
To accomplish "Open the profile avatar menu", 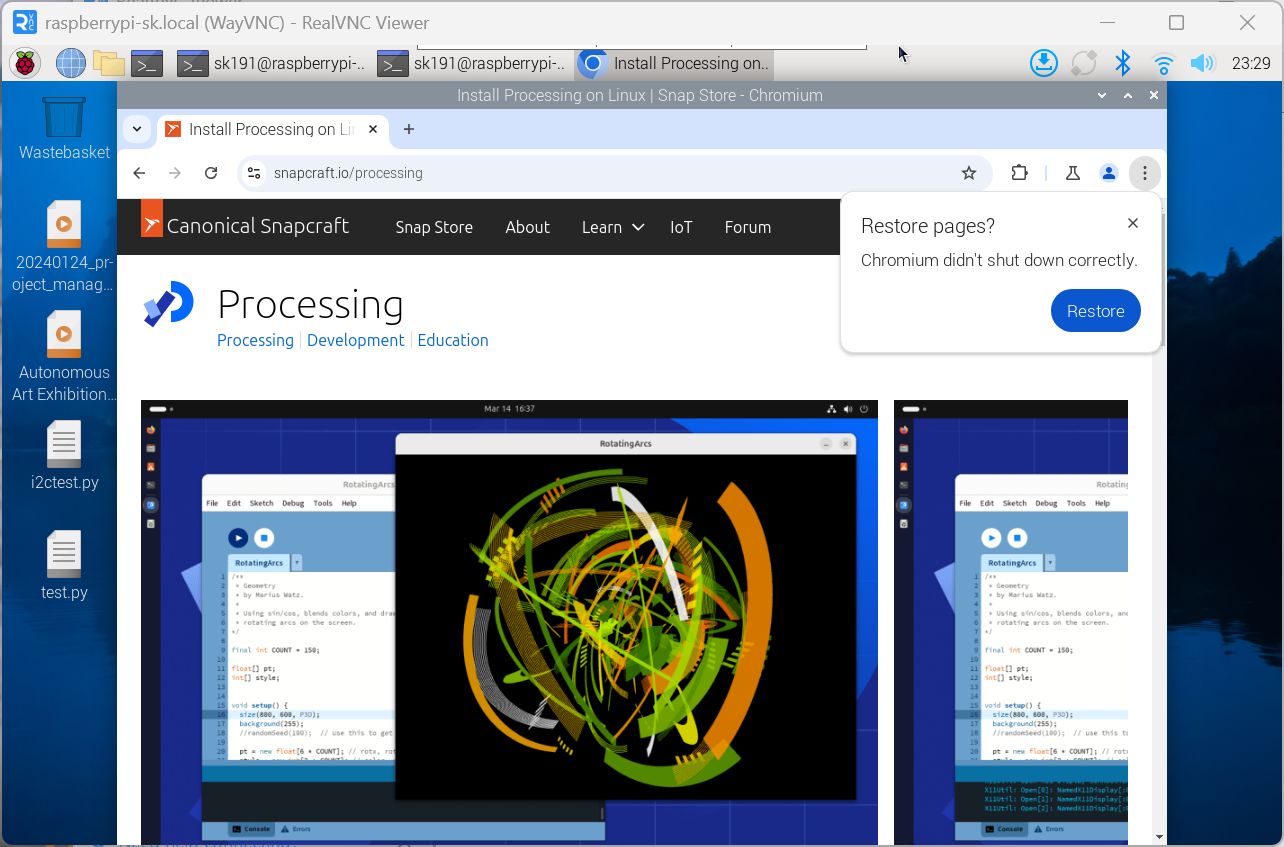I will coord(1108,173).
